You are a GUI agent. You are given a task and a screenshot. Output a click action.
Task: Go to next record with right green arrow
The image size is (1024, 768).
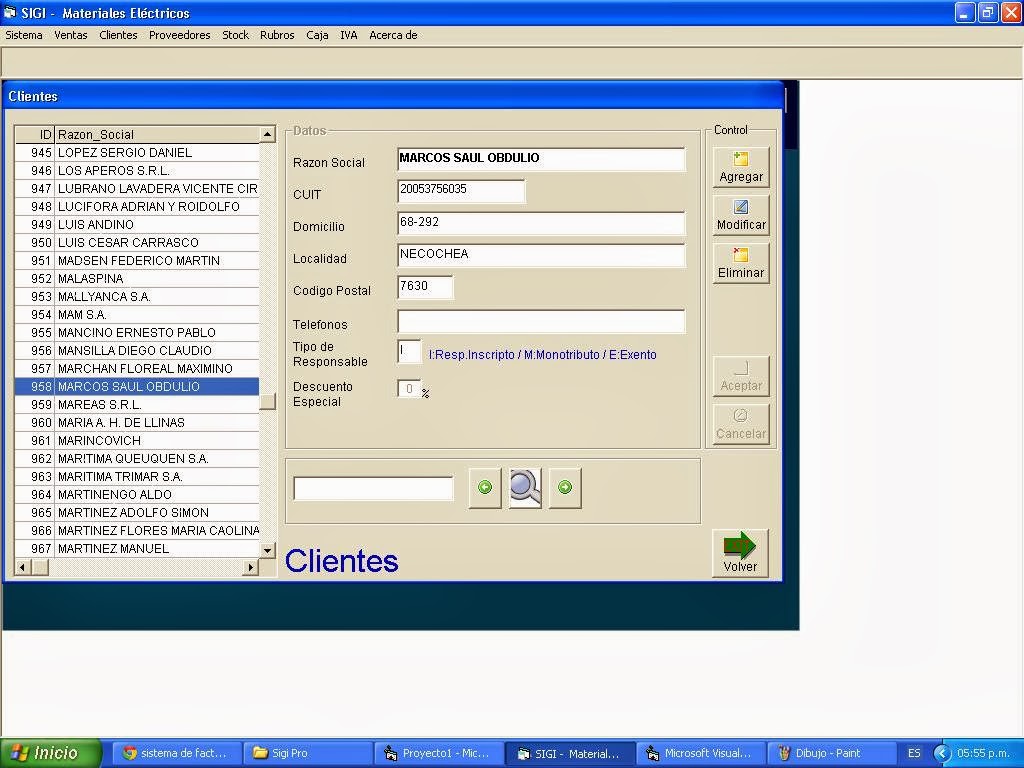pyautogui.click(x=564, y=488)
